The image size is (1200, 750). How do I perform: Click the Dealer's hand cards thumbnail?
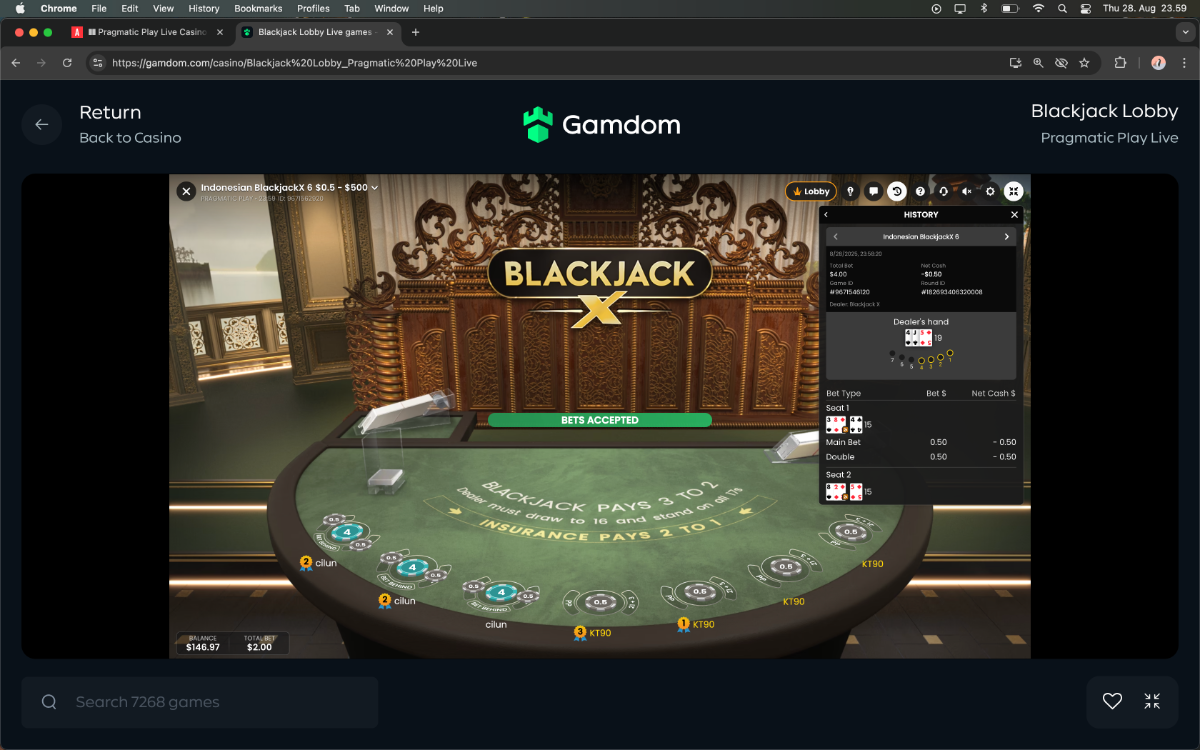[x=918, y=337]
